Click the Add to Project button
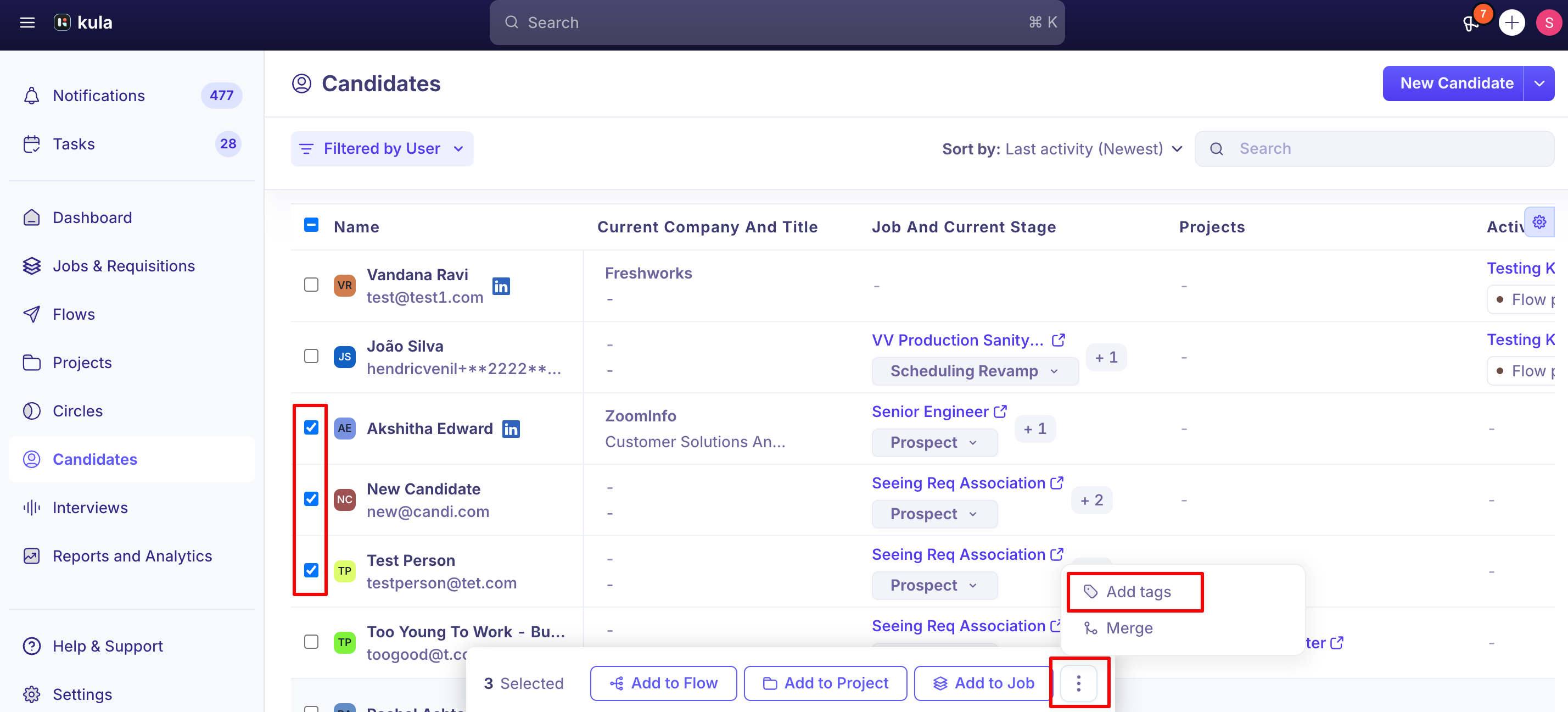1568x712 pixels. [x=825, y=683]
